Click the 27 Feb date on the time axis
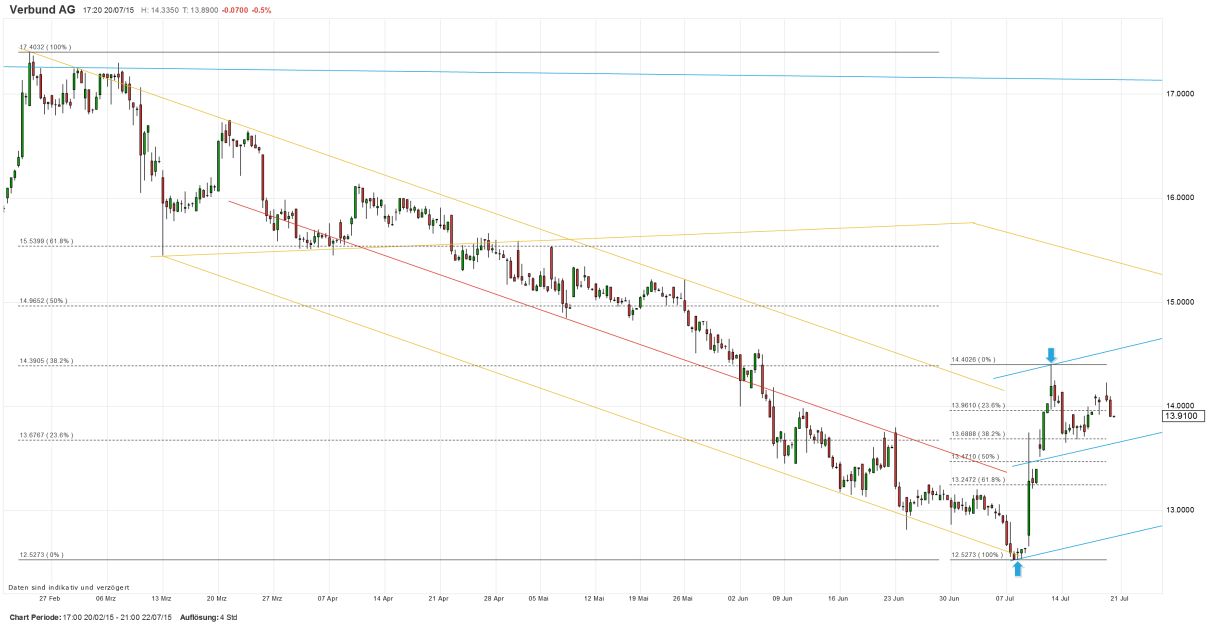This screenshot has width=1210, height=625. (50, 598)
